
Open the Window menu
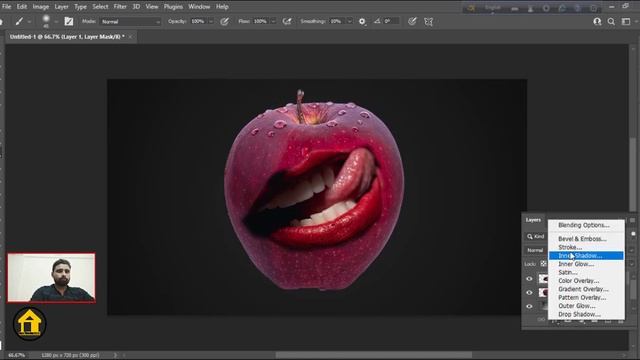pos(199,7)
